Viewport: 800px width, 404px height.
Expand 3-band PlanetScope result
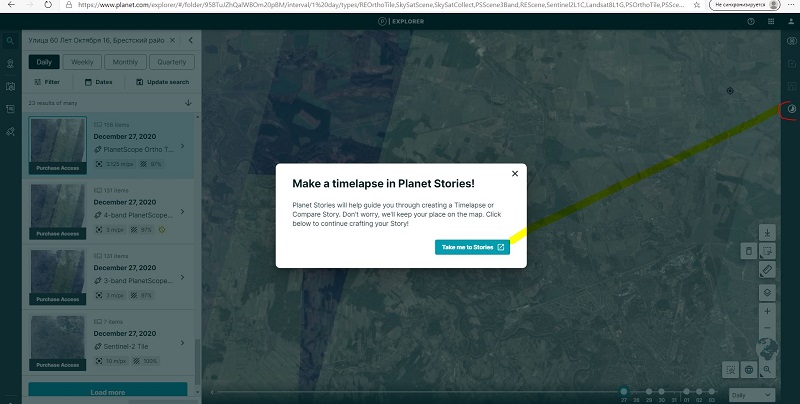[x=183, y=277]
